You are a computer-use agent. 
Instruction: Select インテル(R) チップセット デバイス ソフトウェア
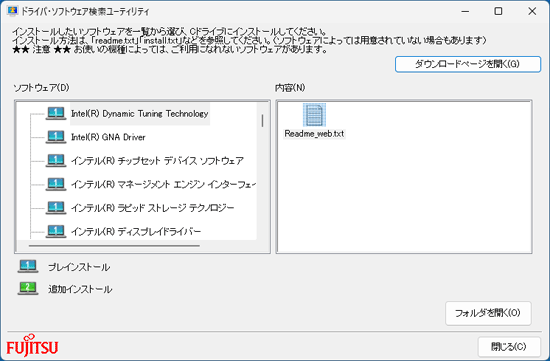(157, 161)
